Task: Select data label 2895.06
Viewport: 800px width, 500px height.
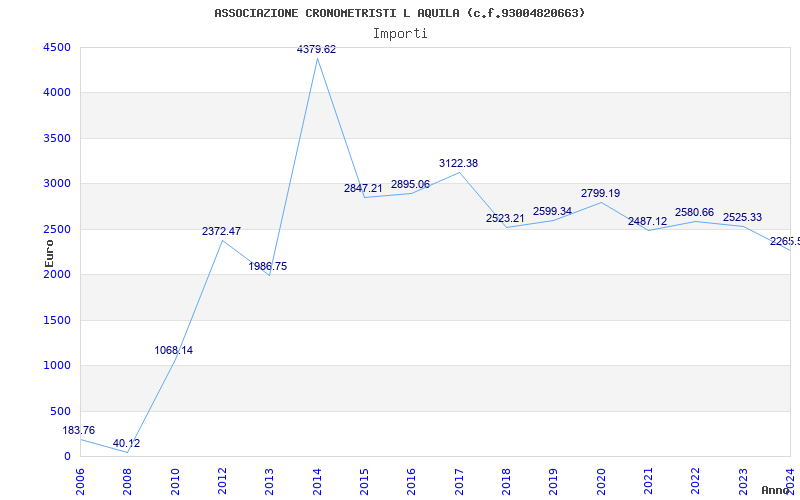Action: 410,184
